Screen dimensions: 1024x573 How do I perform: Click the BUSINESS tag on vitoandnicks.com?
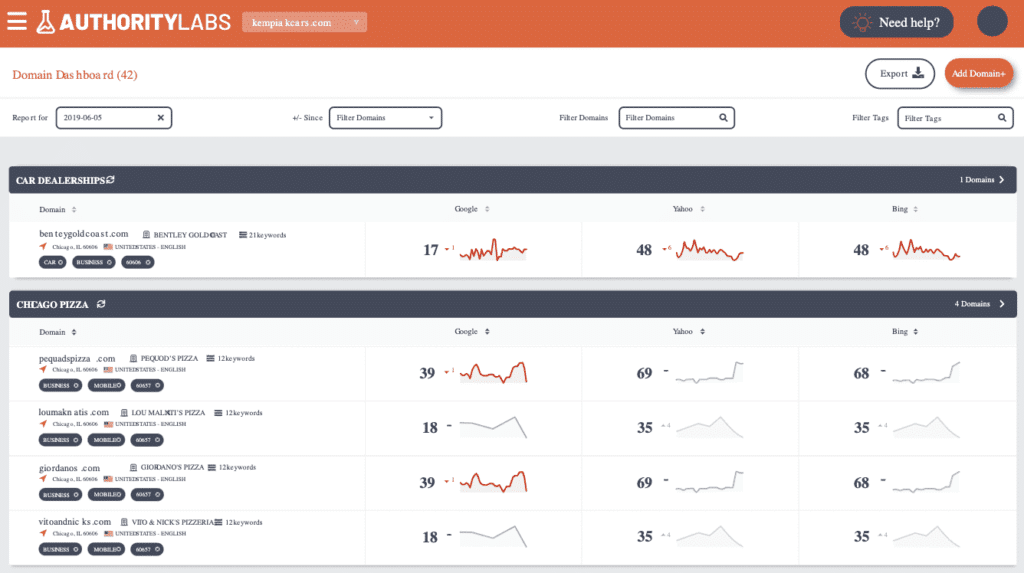coord(60,549)
